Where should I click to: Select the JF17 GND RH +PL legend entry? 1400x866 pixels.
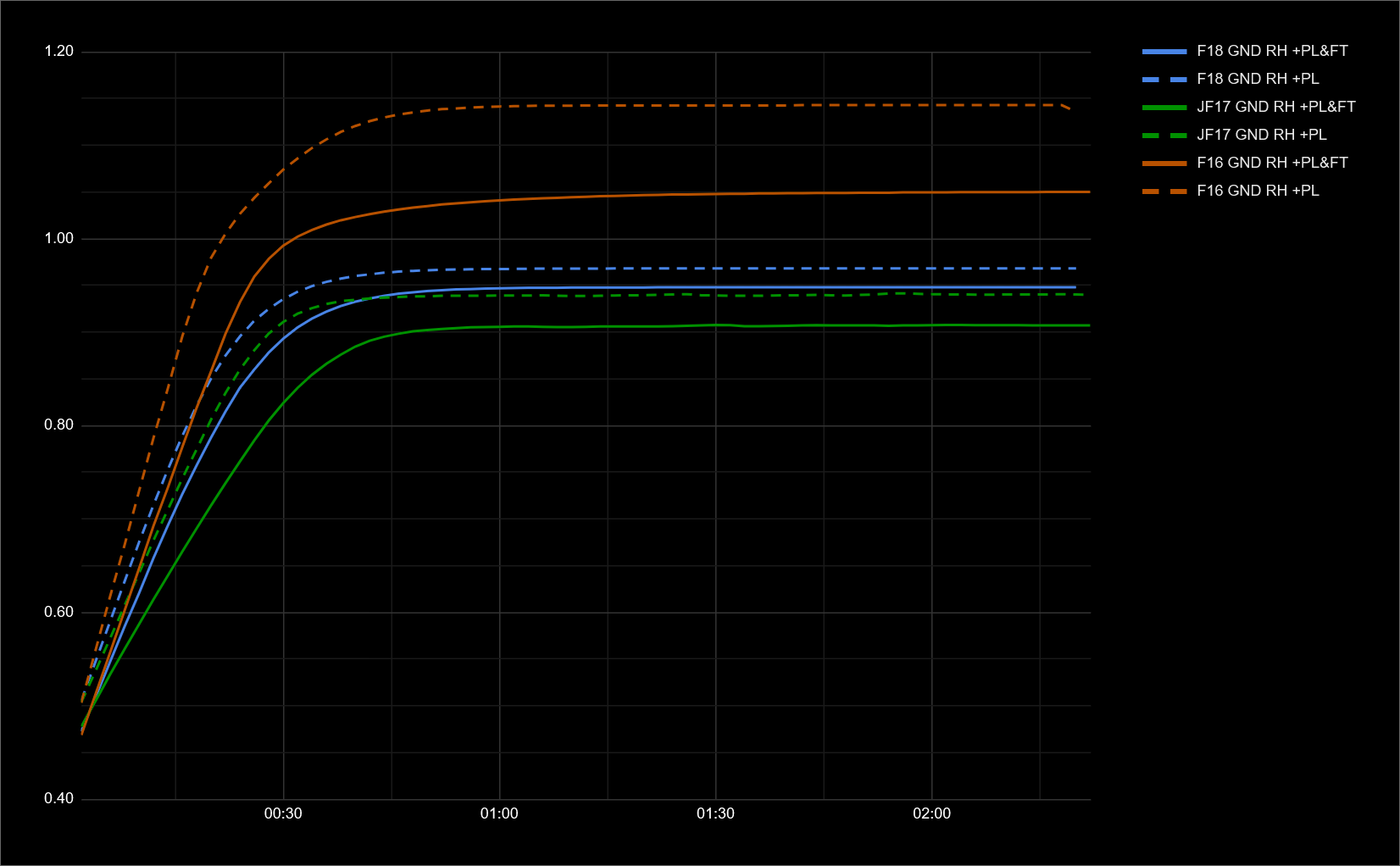tap(1261, 135)
